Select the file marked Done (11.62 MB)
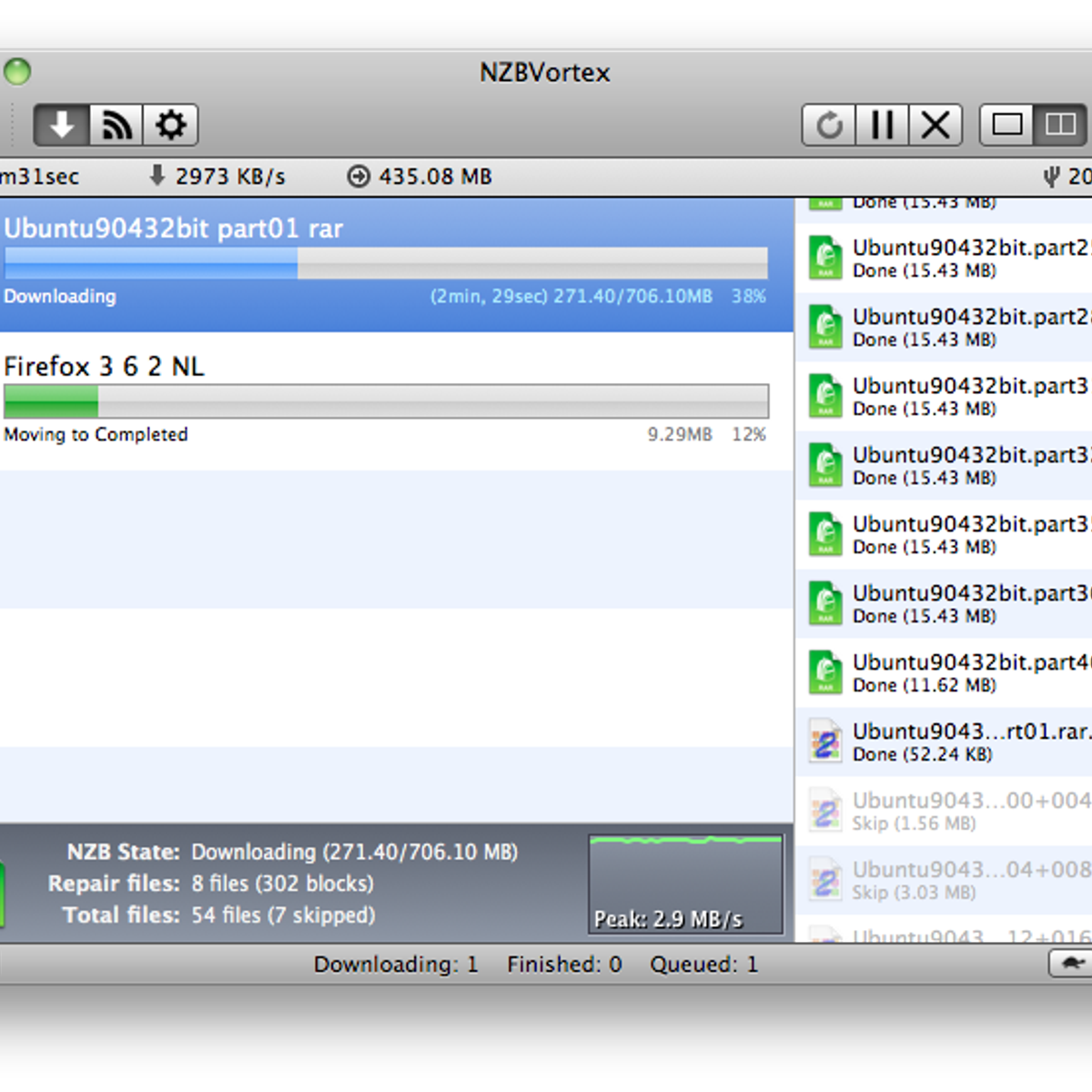Viewport: 1092px width, 1092px height. (946, 673)
